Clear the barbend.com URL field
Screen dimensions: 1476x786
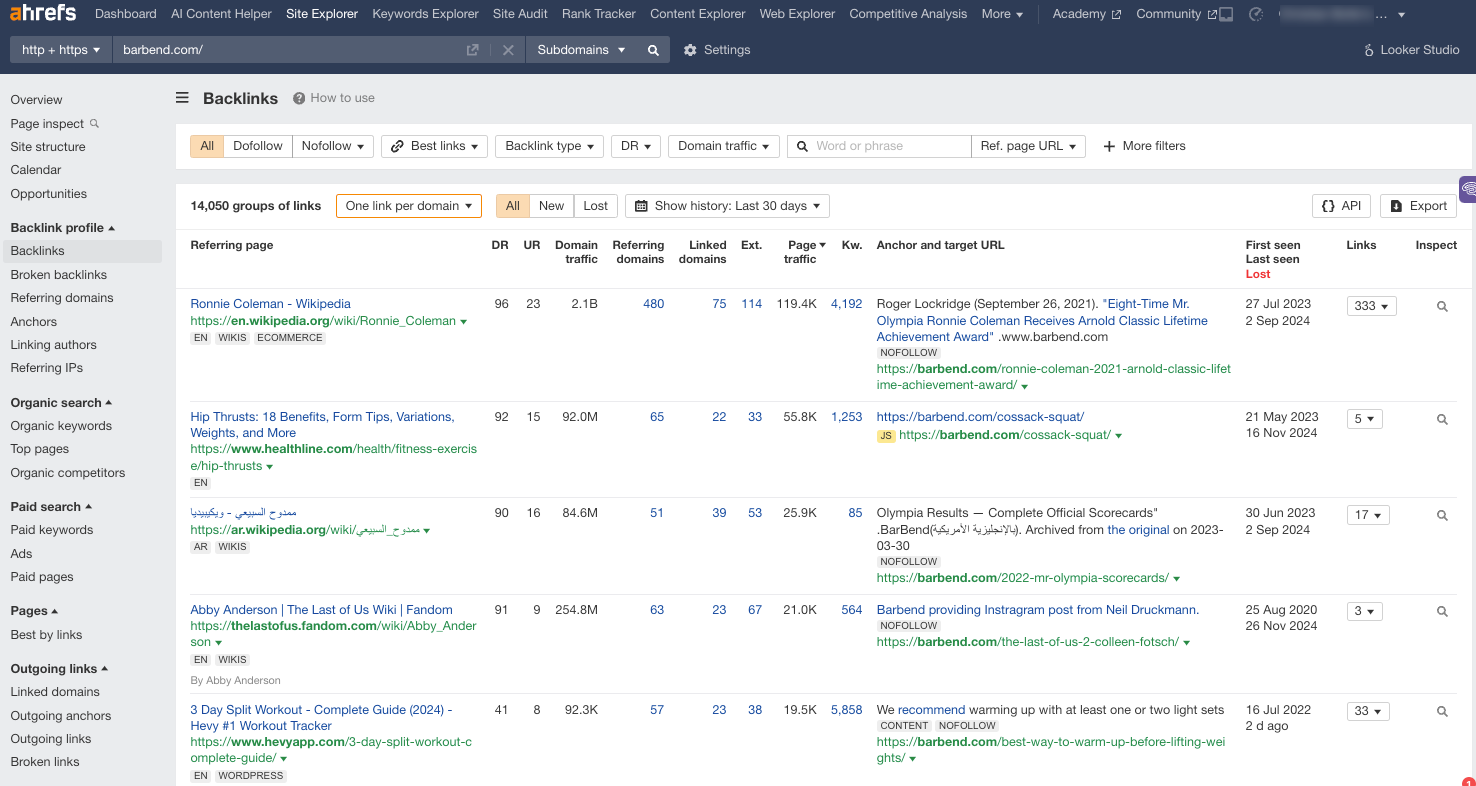click(x=508, y=50)
